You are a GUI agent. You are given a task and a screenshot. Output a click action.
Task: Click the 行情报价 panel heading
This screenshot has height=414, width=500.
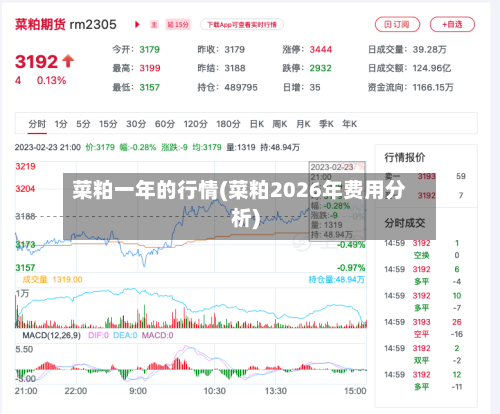405,157
